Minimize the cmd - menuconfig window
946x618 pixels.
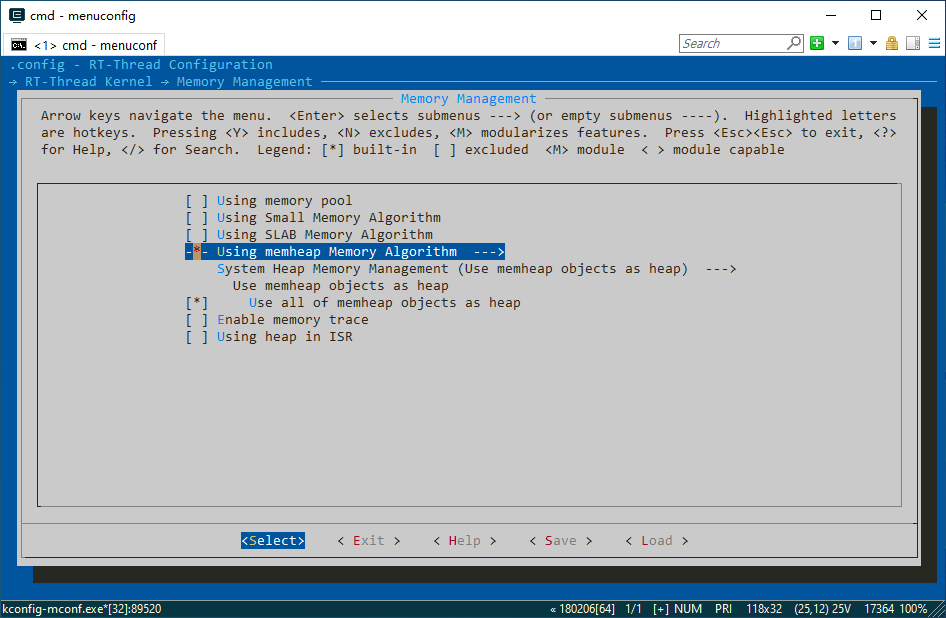[831, 15]
